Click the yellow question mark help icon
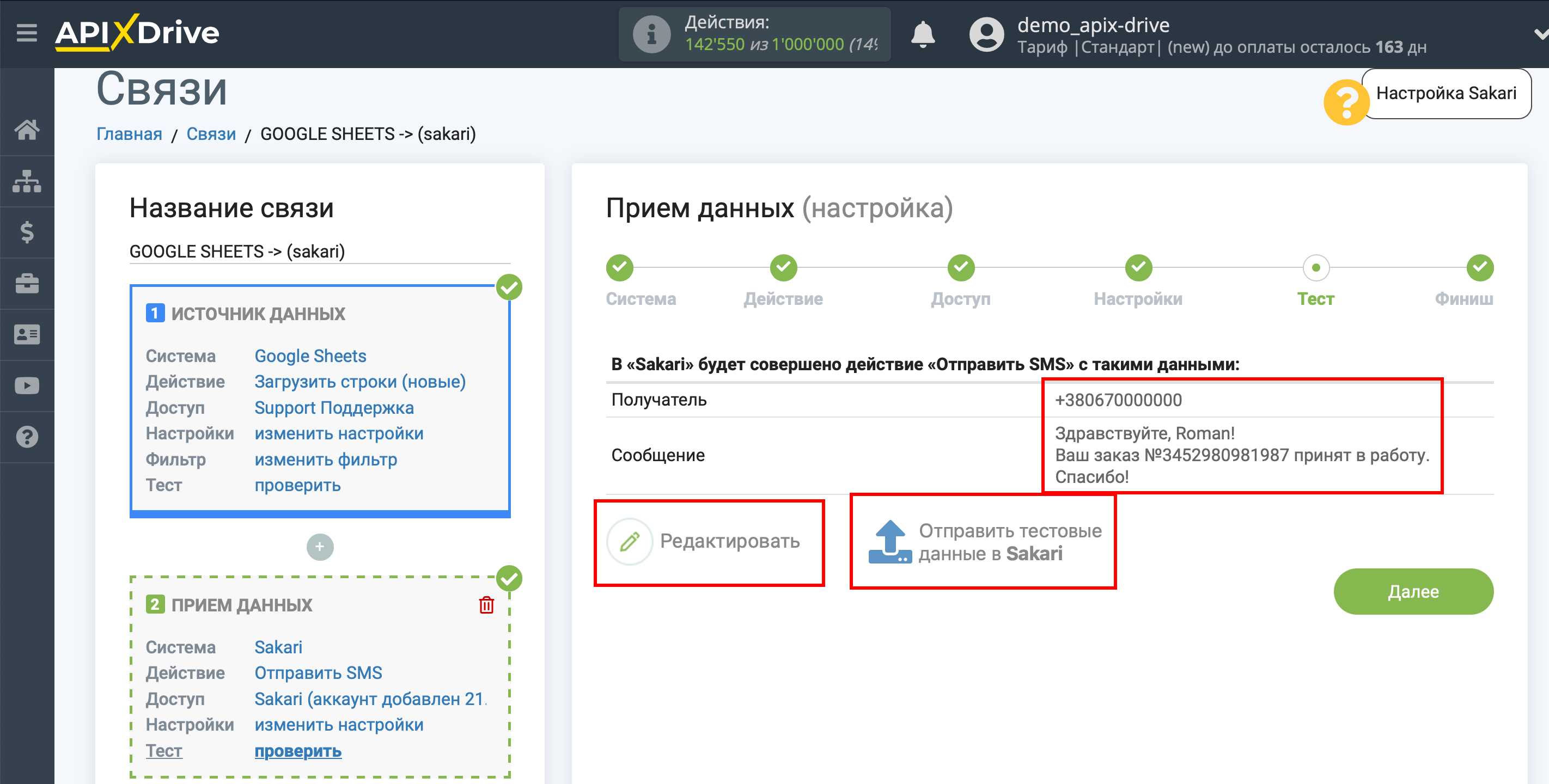 tap(1346, 102)
